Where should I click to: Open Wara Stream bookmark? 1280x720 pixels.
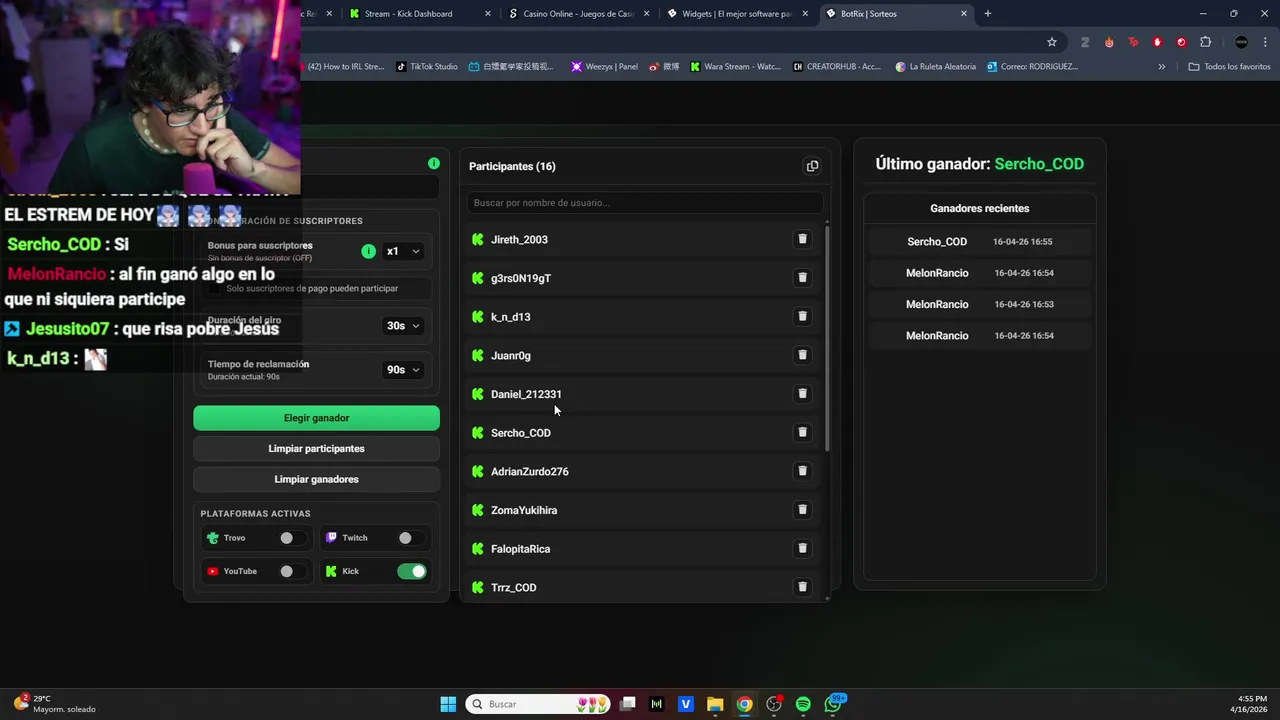[x=735, y=67]
